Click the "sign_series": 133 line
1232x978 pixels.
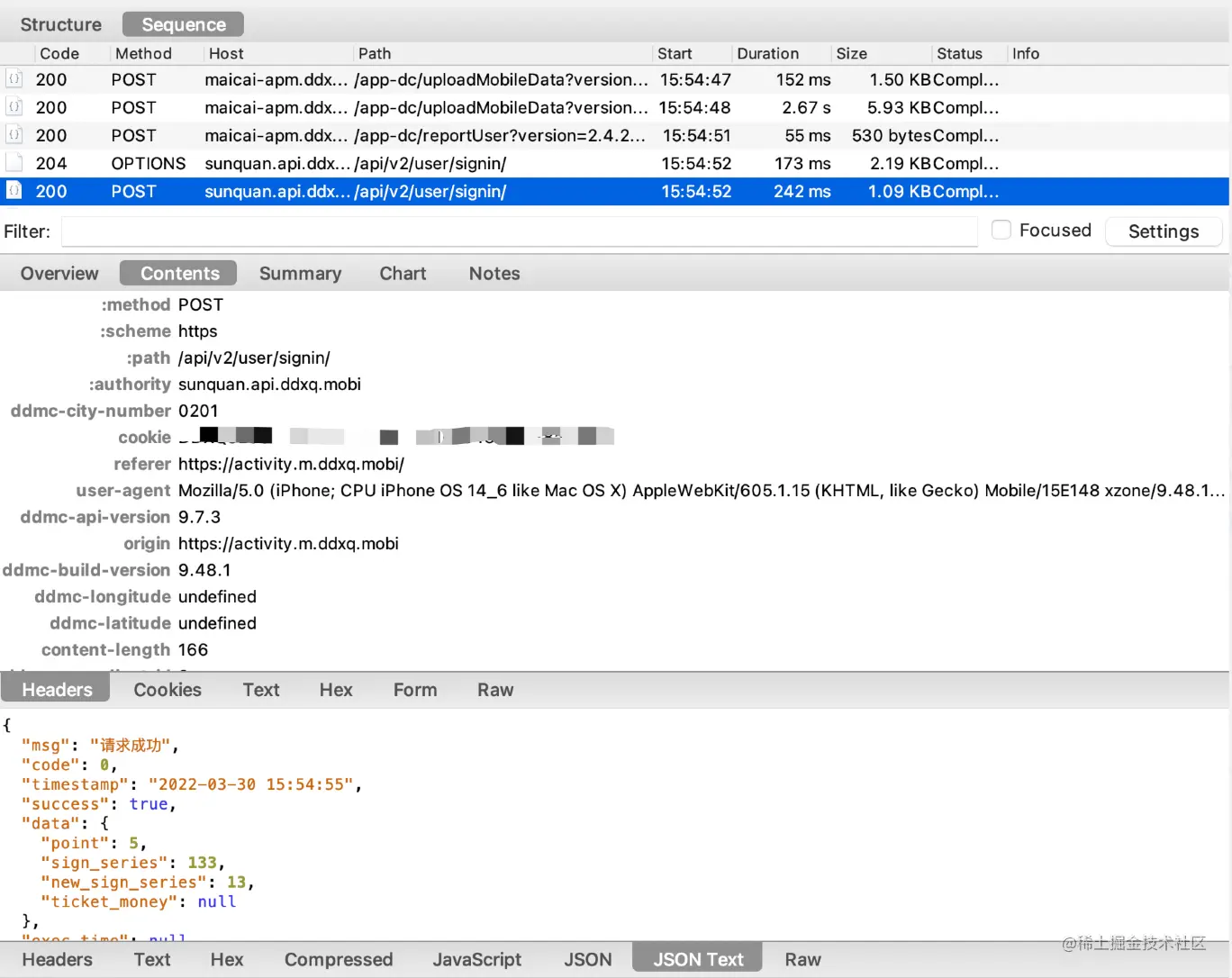coord(132,863)
